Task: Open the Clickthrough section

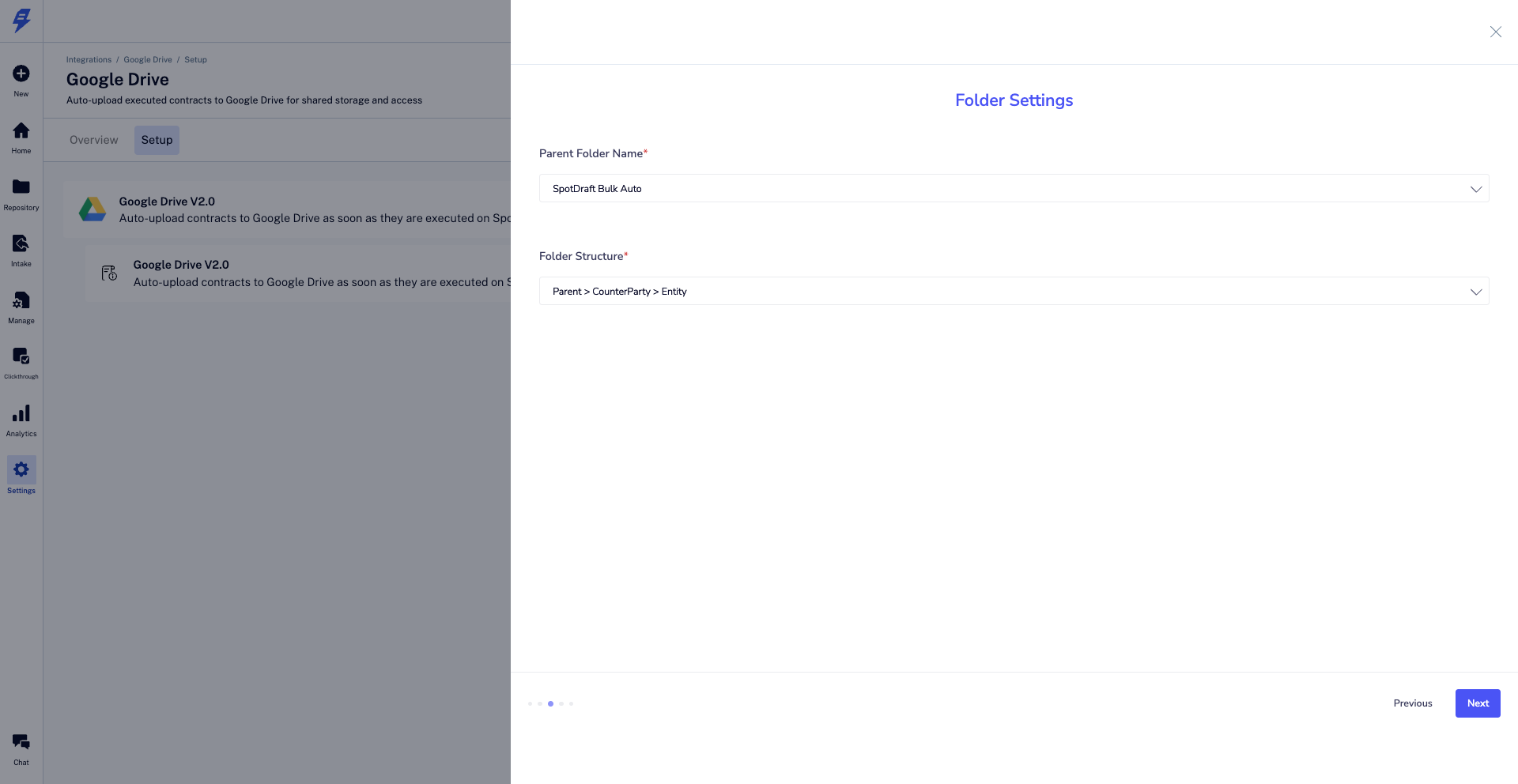Action: click(21, 356)
